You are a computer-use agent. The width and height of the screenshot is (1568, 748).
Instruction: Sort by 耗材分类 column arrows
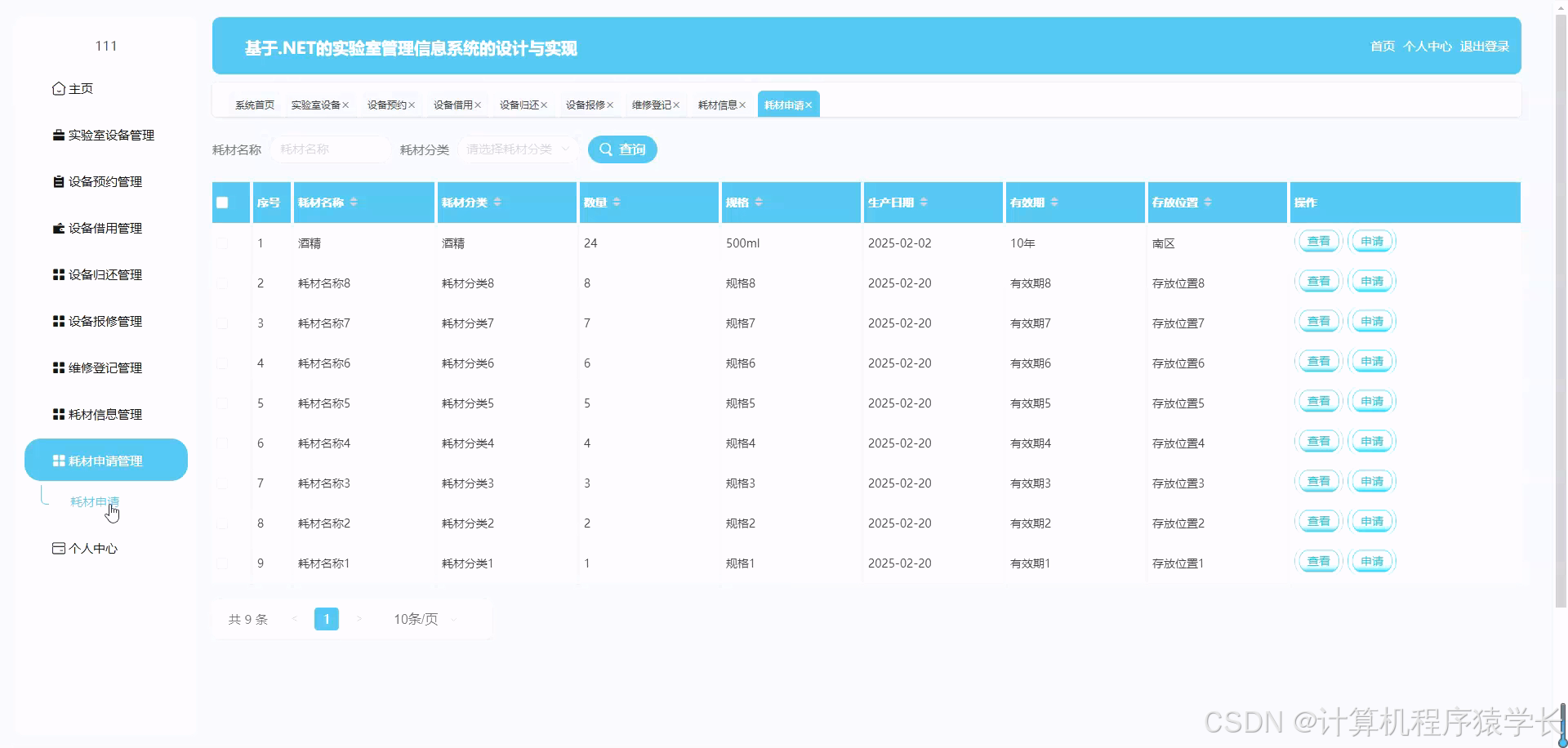(x=497, y=202)
